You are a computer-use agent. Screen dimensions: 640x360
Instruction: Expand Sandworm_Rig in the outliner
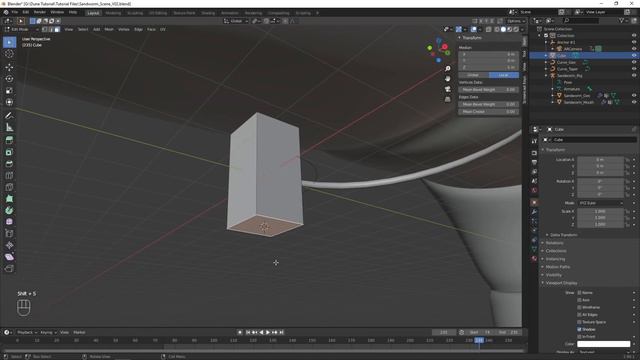546,76
